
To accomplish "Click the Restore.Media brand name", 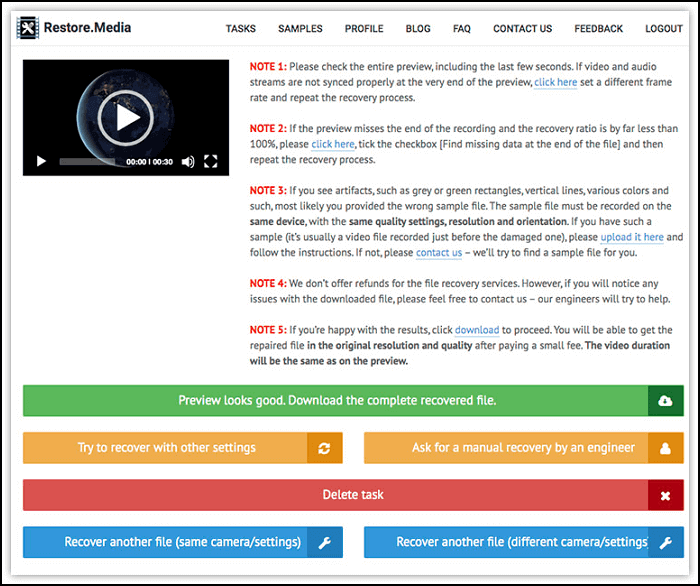I will (88, 28).
